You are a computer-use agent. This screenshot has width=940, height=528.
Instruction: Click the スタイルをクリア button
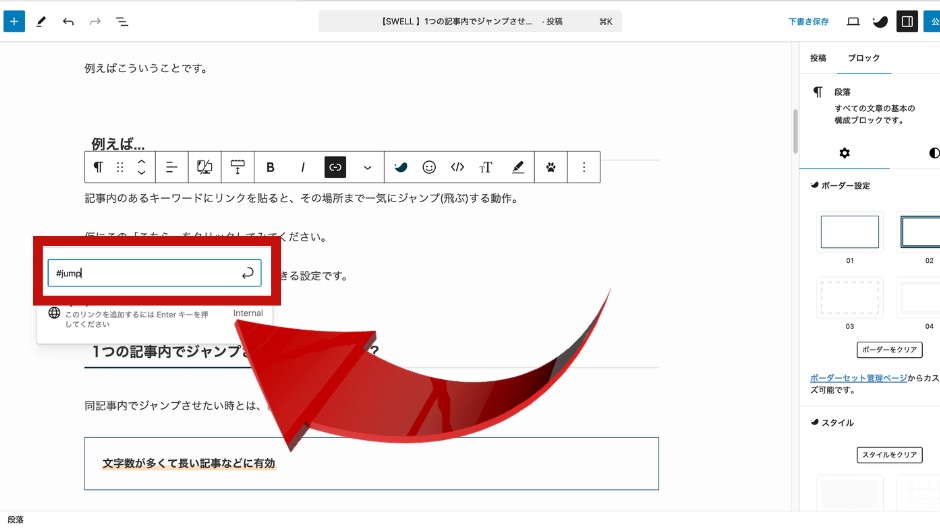pyautogui.click(x=889, y=455)
